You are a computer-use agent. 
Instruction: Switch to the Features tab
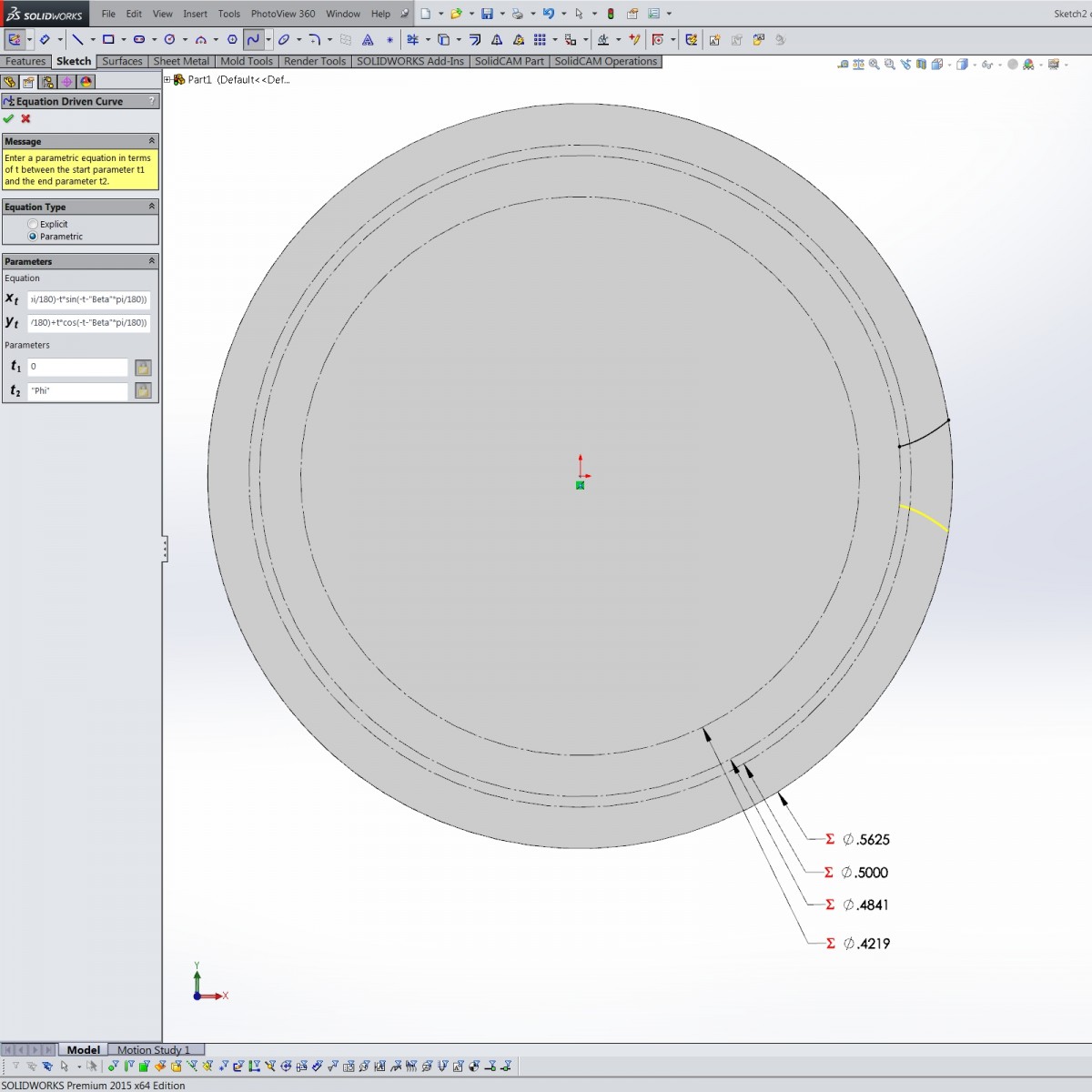coord(25,61)
